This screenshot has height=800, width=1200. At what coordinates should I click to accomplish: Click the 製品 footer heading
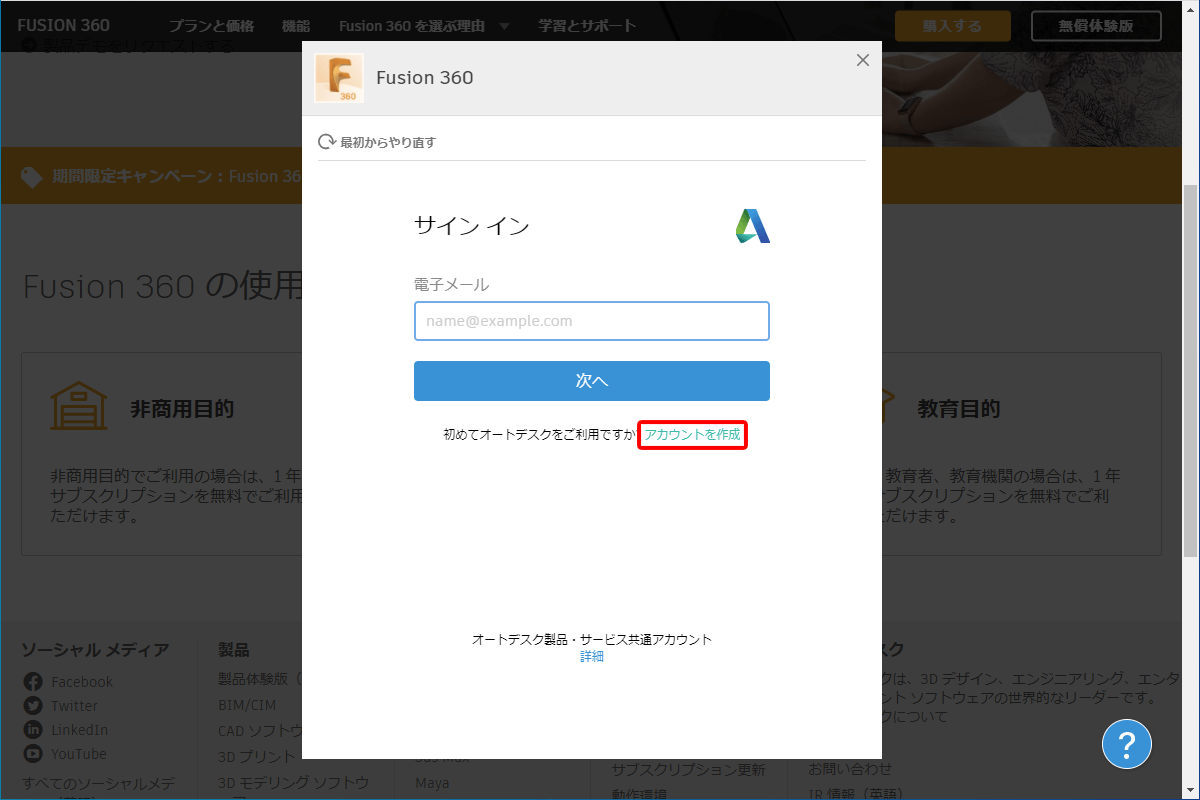tap(233, 650)
